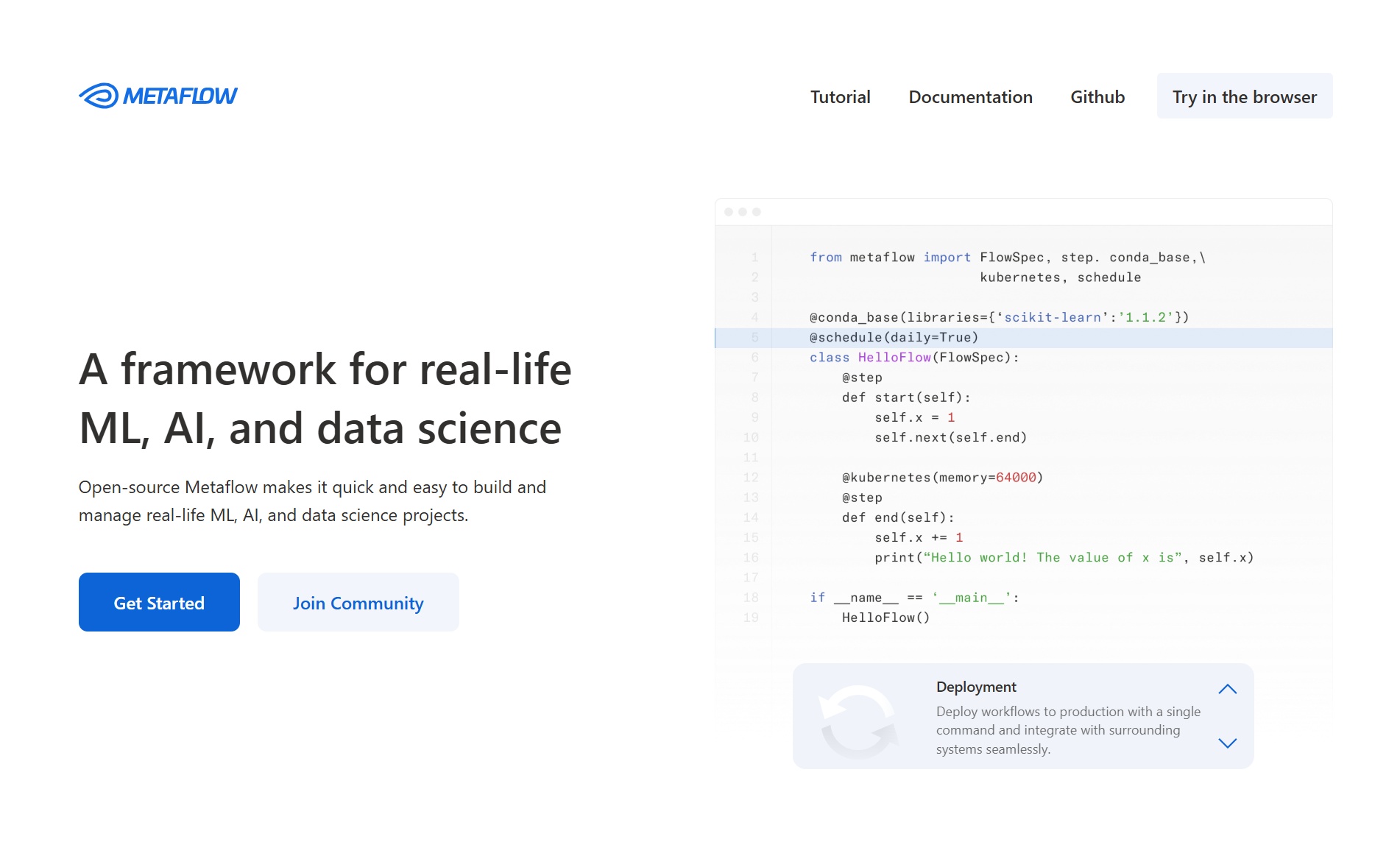Open the Tutorial nav link

point(840,97)
